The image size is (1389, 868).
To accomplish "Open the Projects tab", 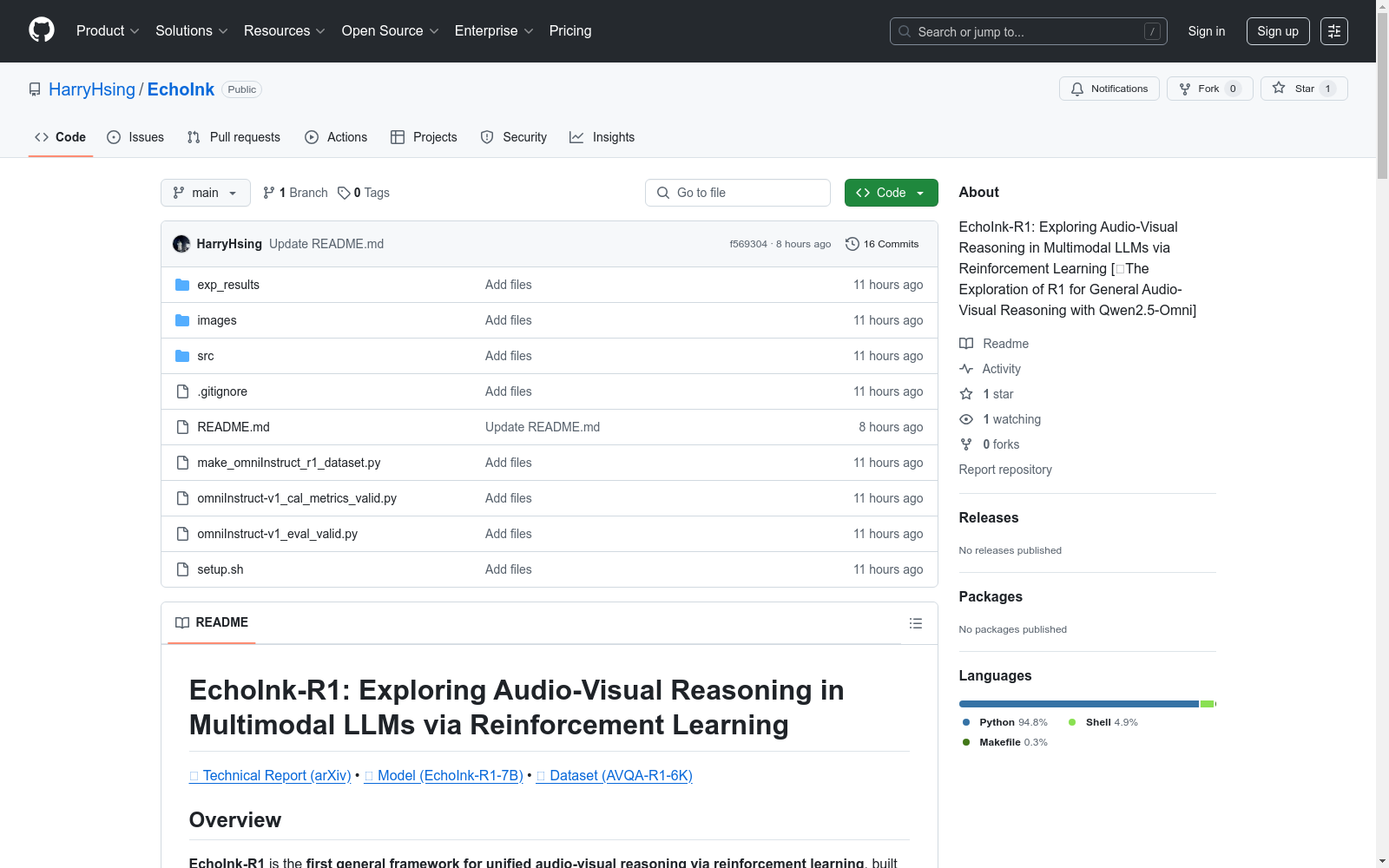I will [424, 137].
